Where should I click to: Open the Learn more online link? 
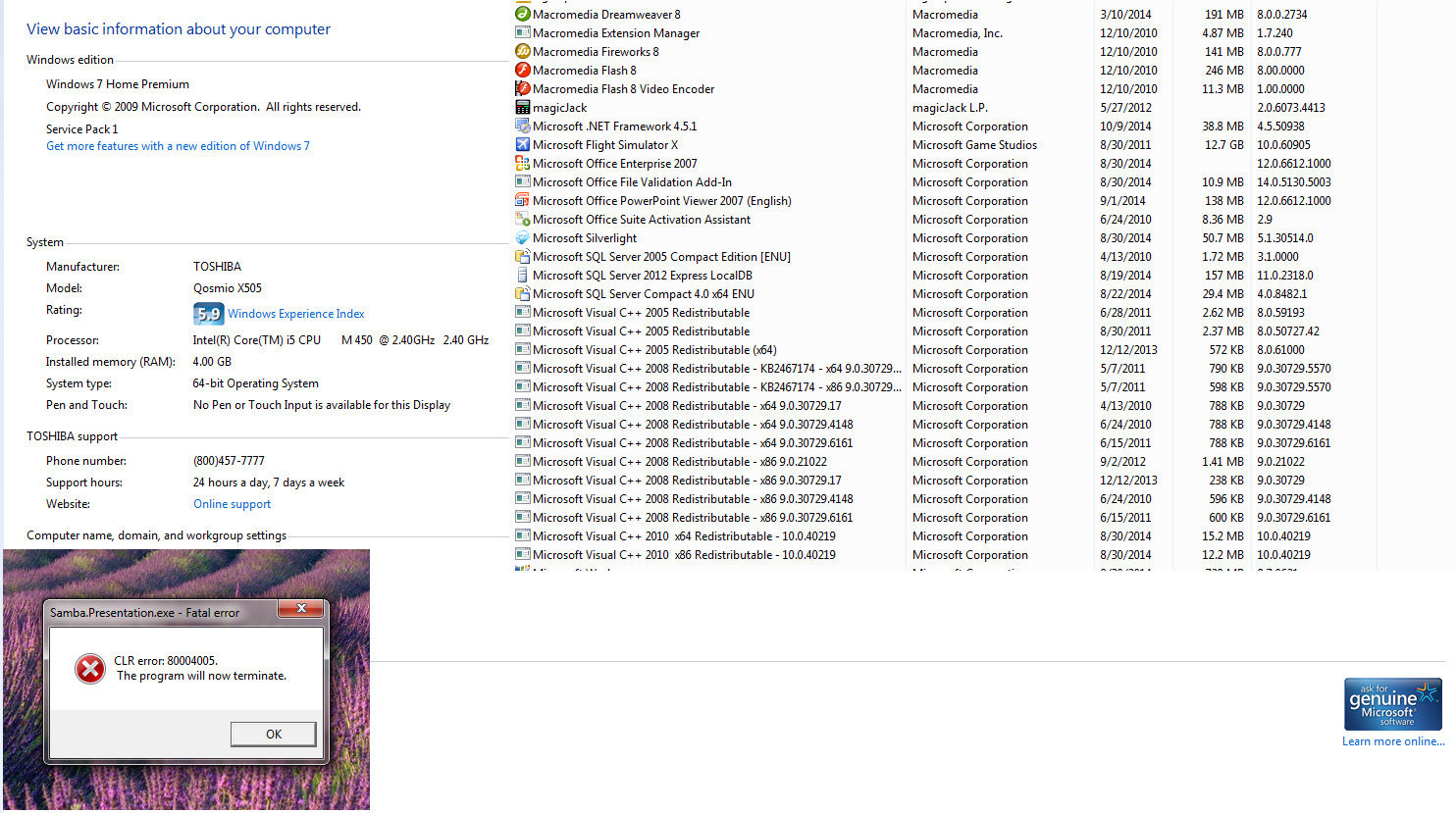(x=1393, y=741)
